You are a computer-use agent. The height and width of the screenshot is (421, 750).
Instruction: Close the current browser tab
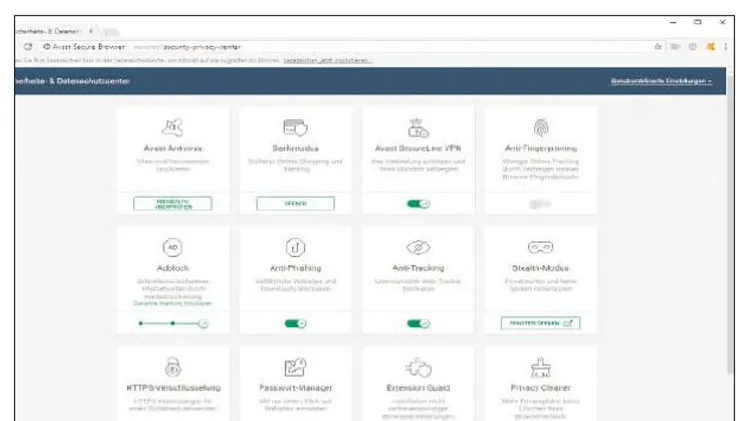coord(91,31)
